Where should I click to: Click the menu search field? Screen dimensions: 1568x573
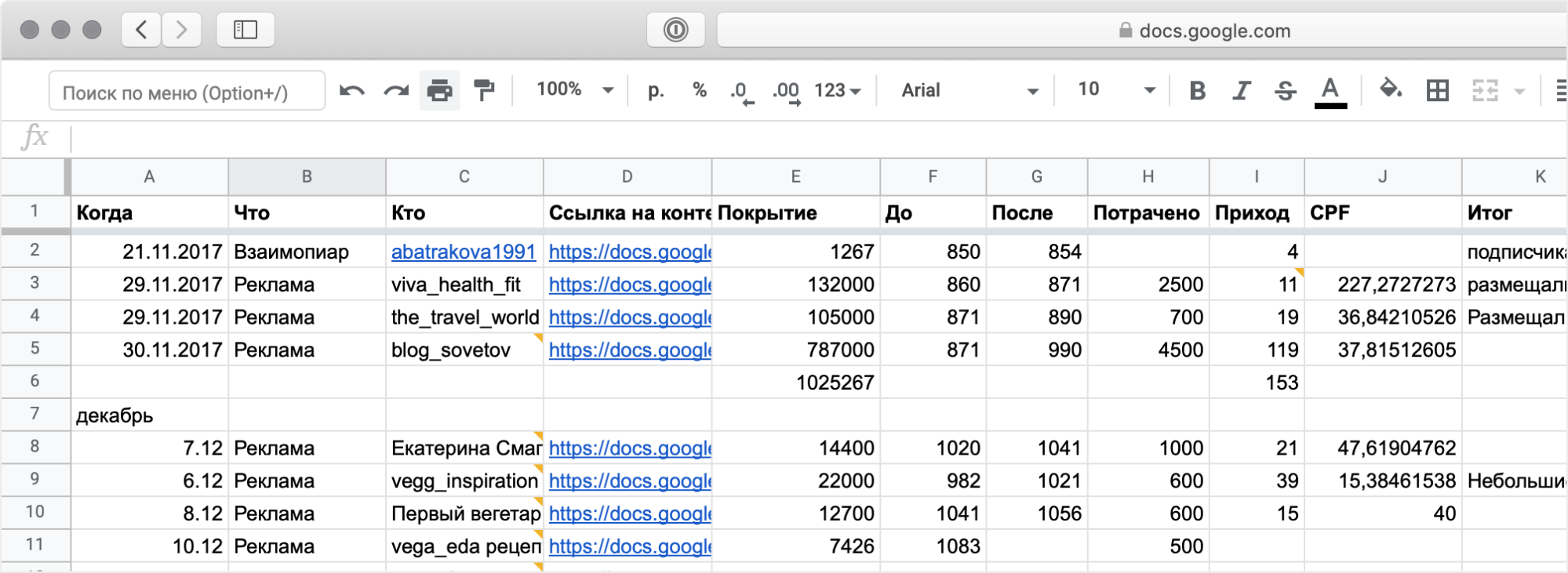coord(187,91)
